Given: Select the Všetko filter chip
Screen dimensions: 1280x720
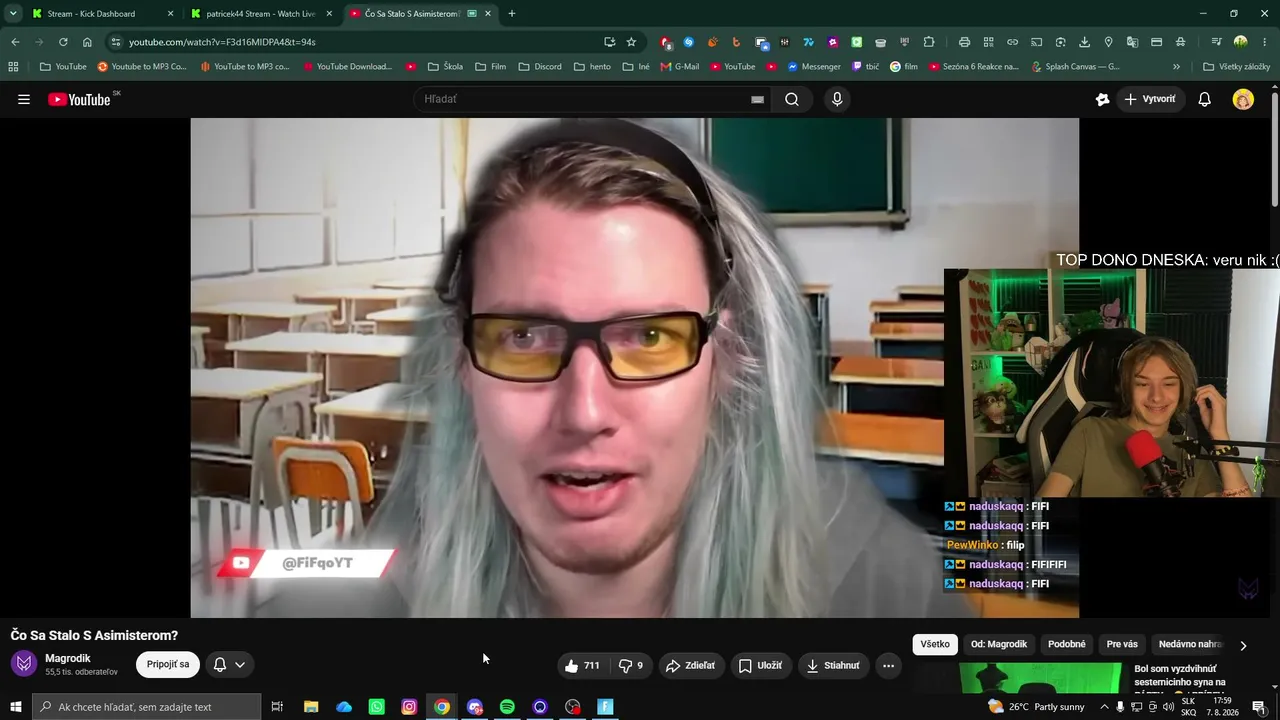Looking at the screenshot, I should tap(935, 645).
